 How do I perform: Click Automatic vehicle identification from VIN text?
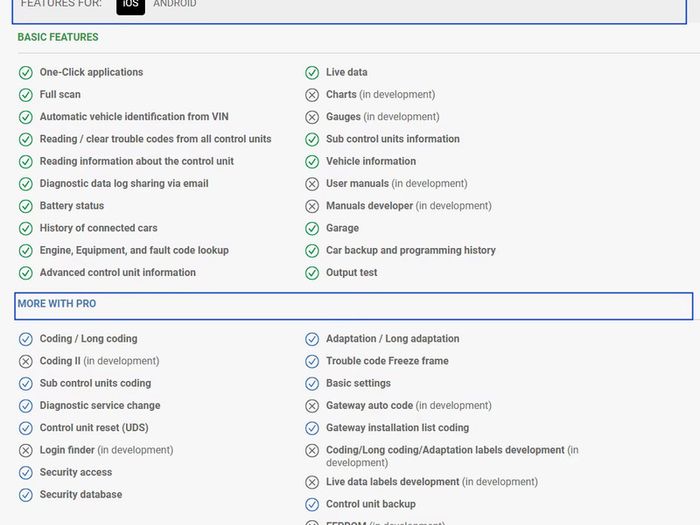134,117
